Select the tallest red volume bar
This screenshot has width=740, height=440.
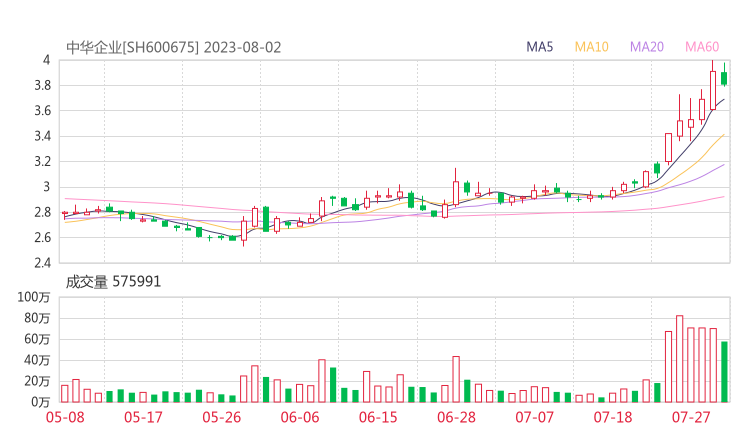pos(680,359)
